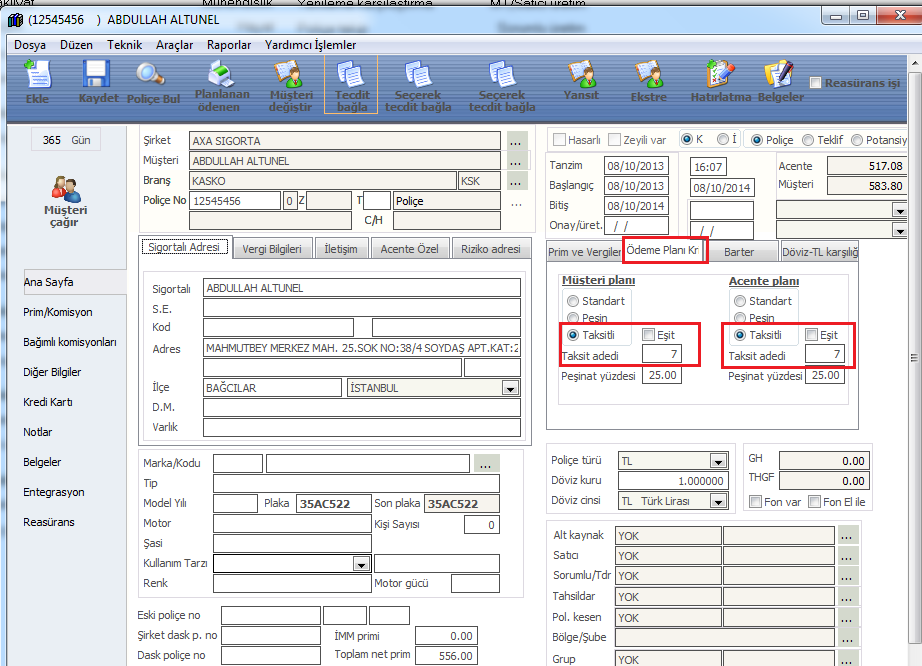This screenshot has width=922, height=666.
Task: Expand the Kullanım Tarzı dropdown
Action: (361, 564)
